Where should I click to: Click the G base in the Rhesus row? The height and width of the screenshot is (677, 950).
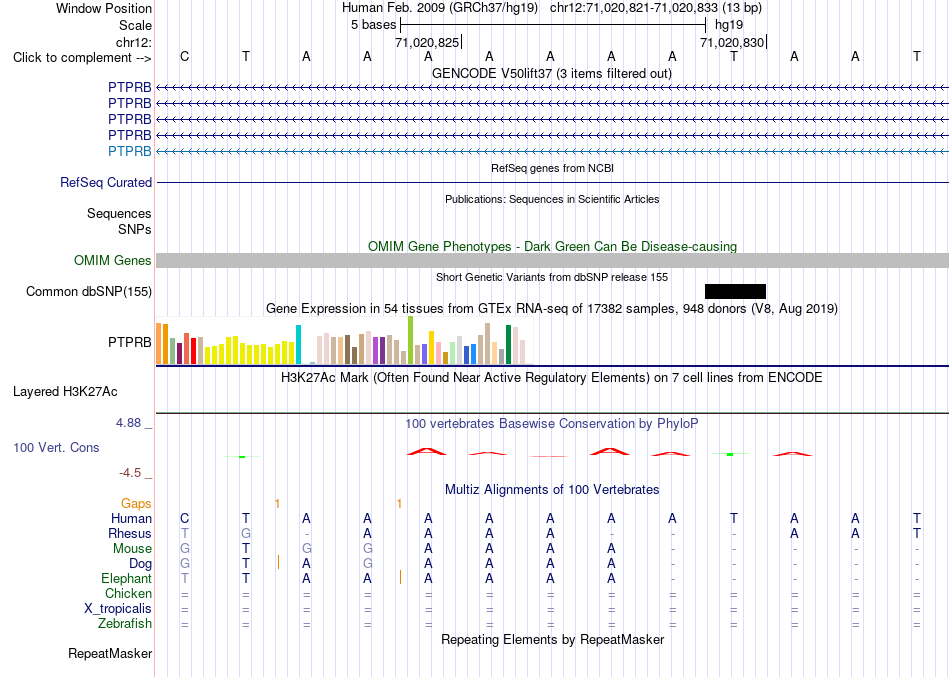[x=245, y=533]
